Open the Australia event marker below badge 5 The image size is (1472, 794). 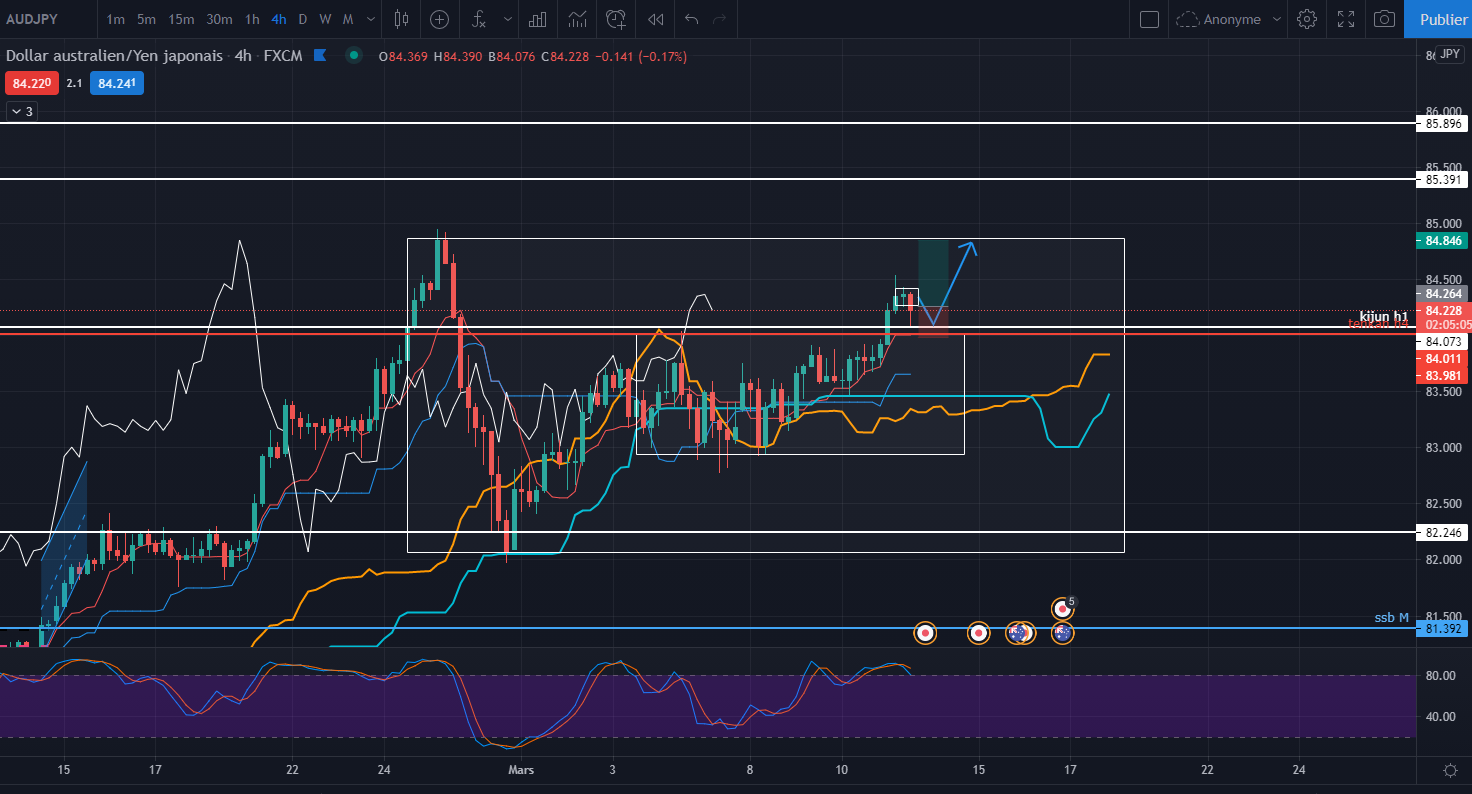pos(1062,632)
